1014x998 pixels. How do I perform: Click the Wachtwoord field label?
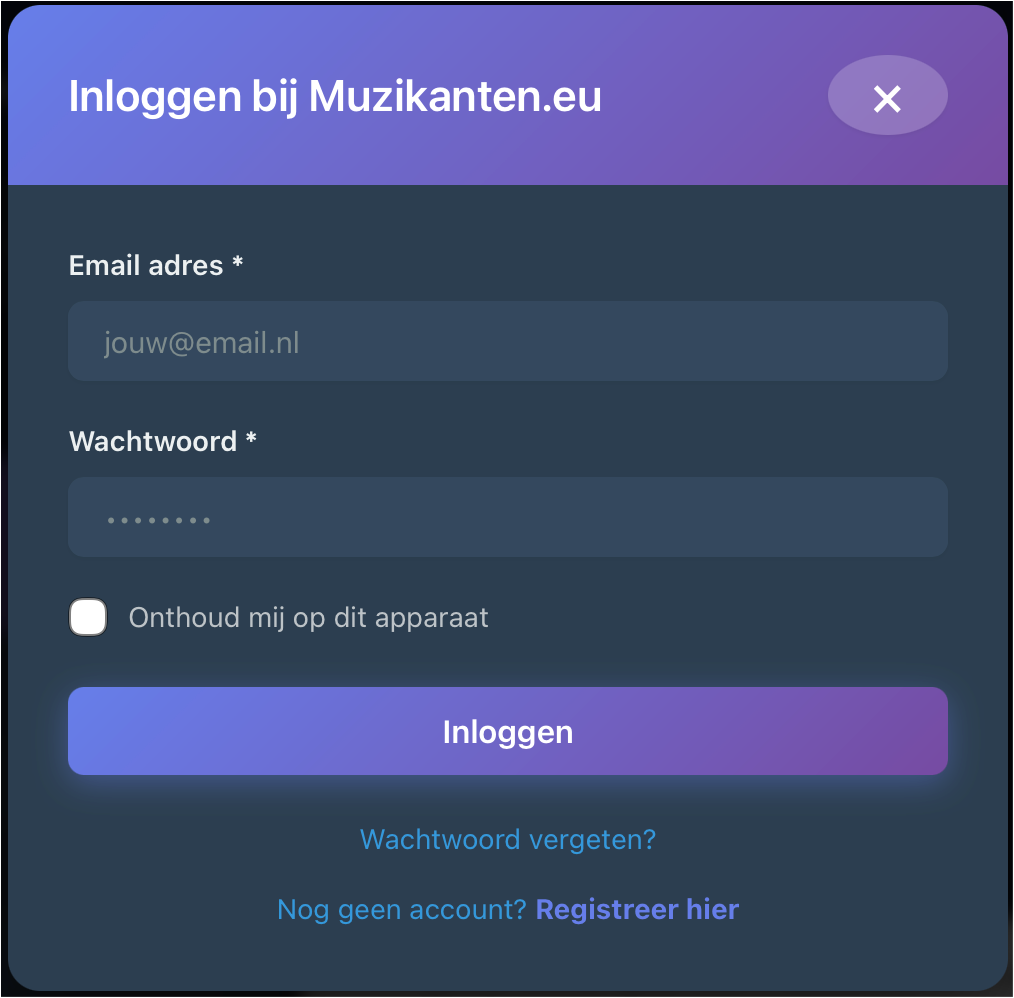click(x=153, y=441)
